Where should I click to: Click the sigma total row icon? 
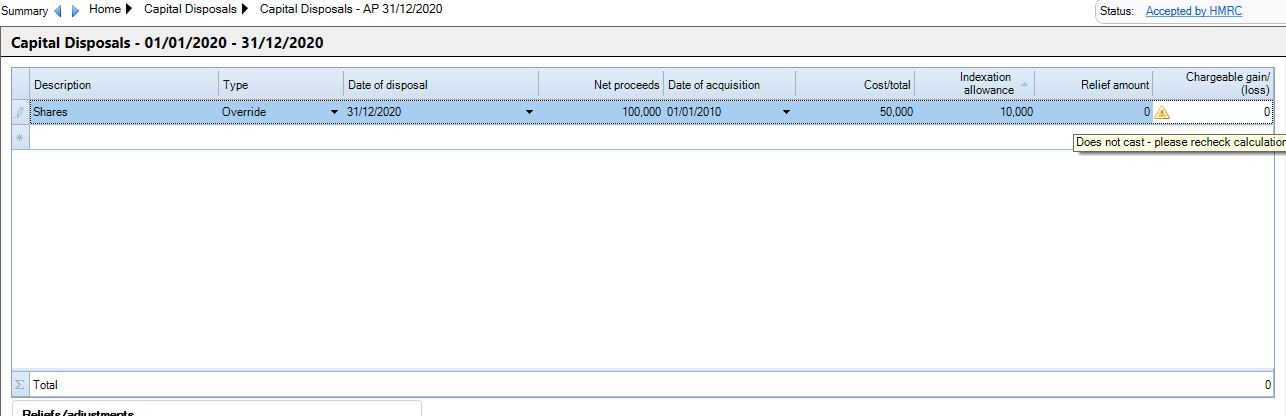coord(20,384)
